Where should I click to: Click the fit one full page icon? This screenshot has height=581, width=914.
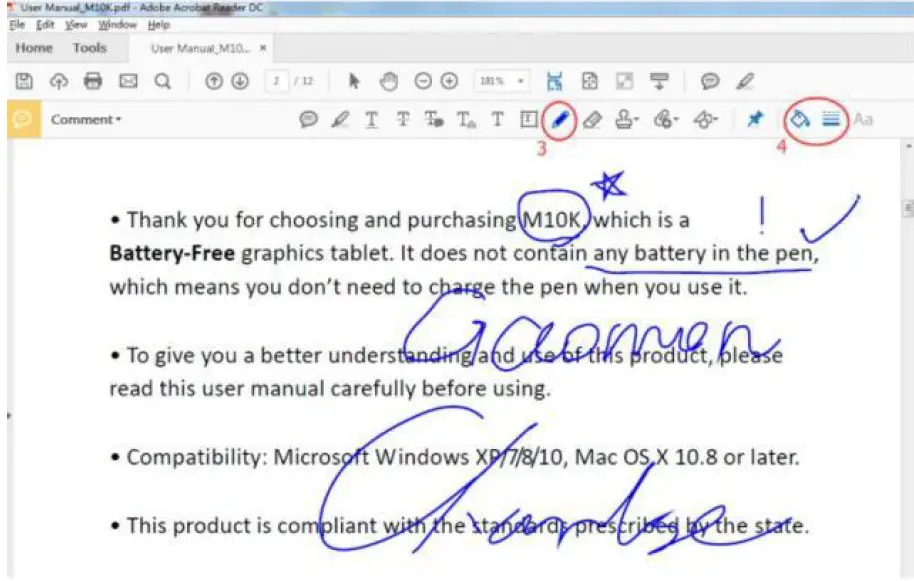pyautogui.click(x=590, y=81)
